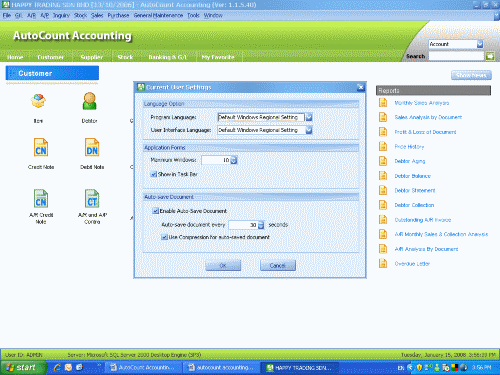Viewport: 500px width, 375px height.
Task: Click Cancel in Current User Settings
Action: click(x=278, y=266)
